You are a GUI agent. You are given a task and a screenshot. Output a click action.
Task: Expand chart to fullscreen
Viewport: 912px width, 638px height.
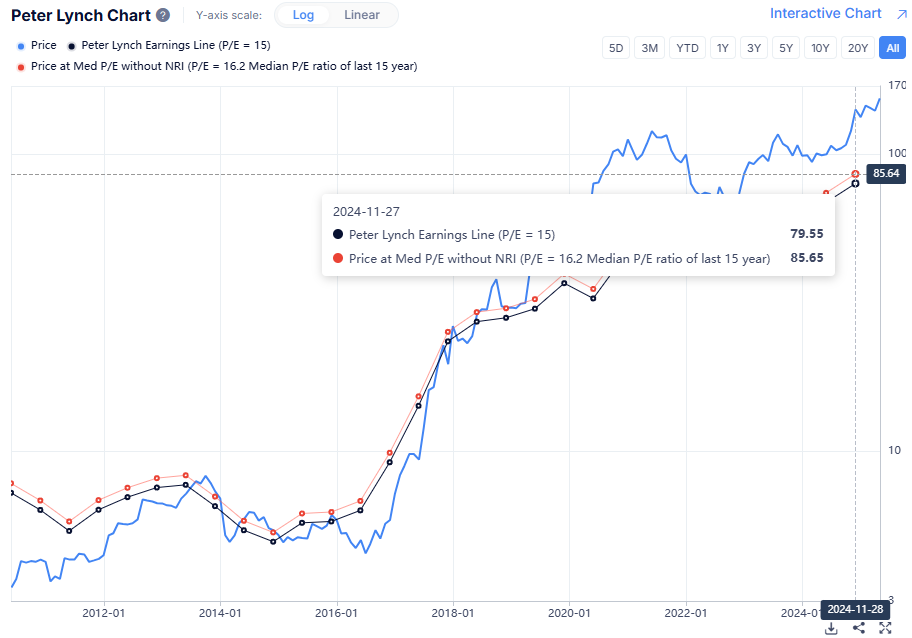(x=885, y=628)
